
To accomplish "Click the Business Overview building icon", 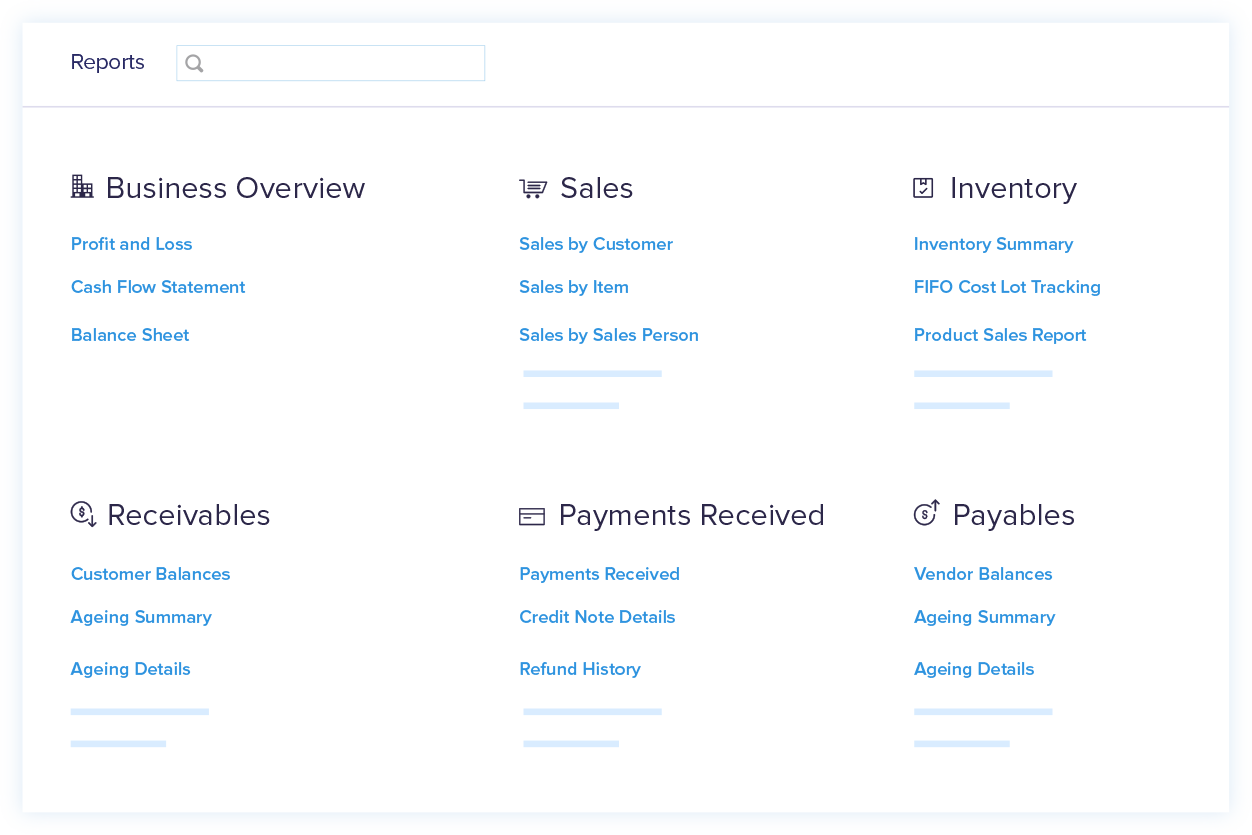I will tap(81, 186).
